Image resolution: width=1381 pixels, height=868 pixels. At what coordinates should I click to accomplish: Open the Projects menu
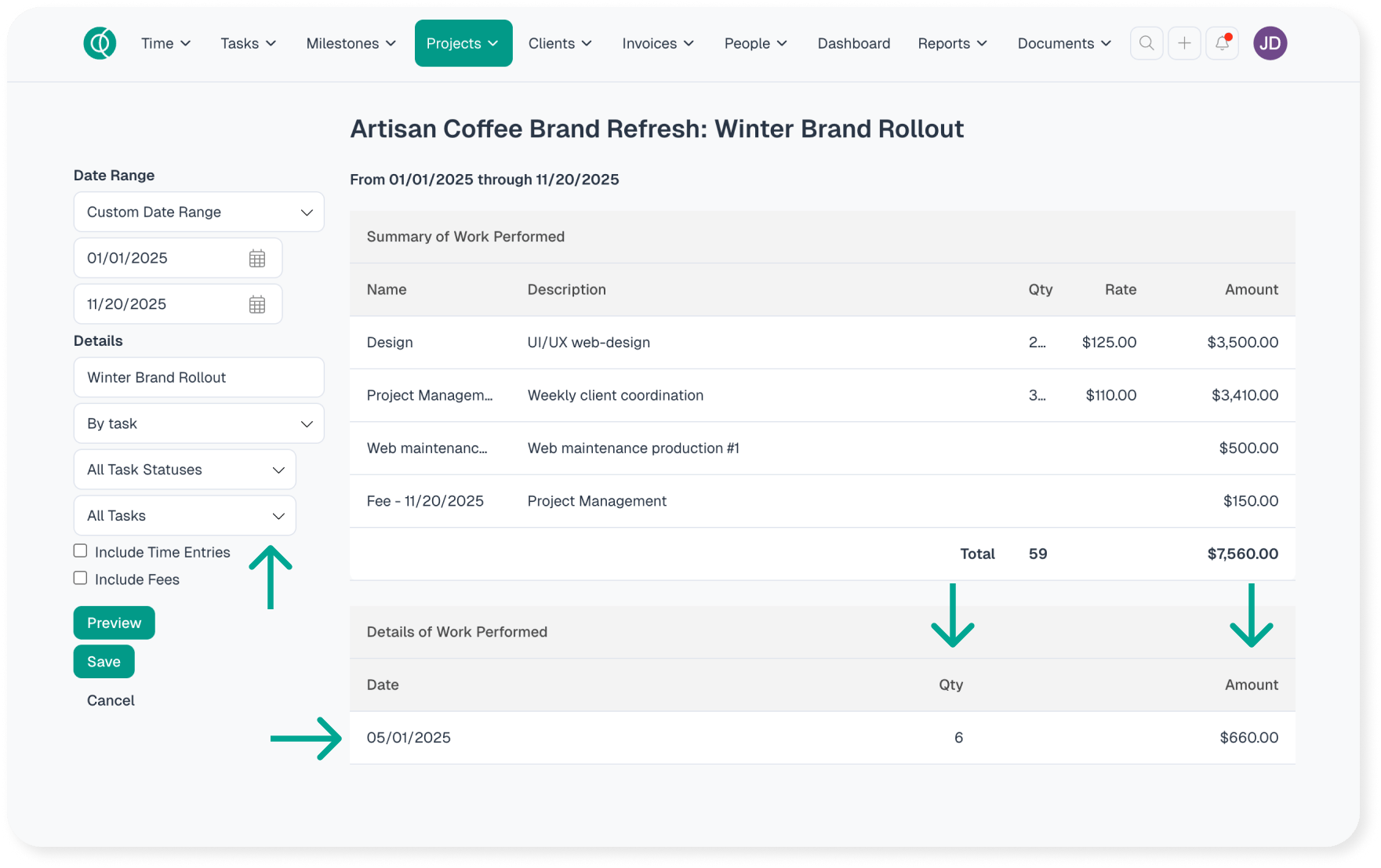click(x=463, y=44)
